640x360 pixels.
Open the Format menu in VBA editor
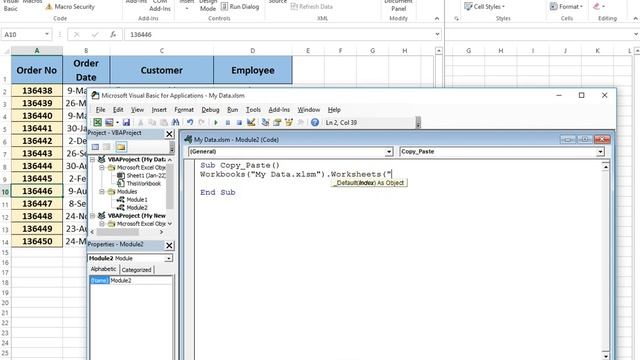tap(184, 110)
